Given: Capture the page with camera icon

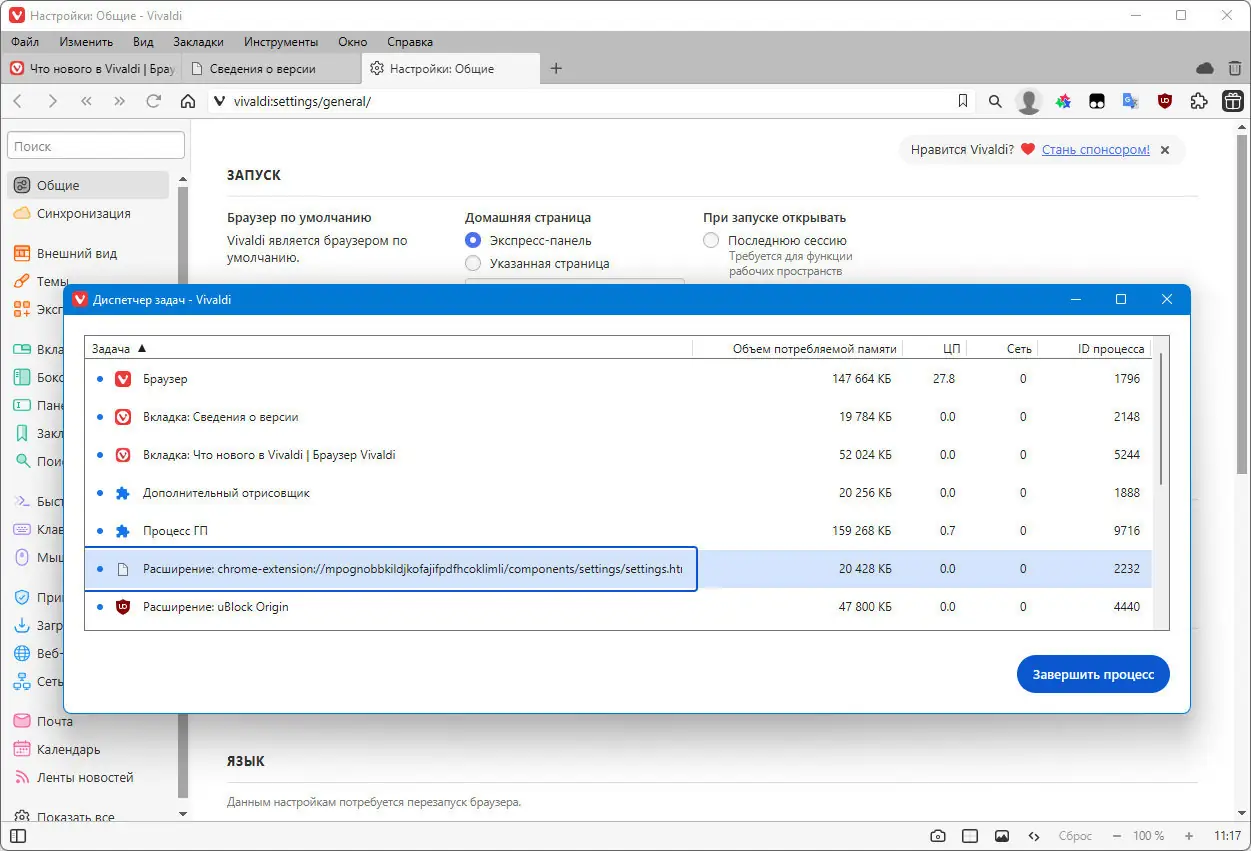Looking at the screenshot, I should point(938,836).
